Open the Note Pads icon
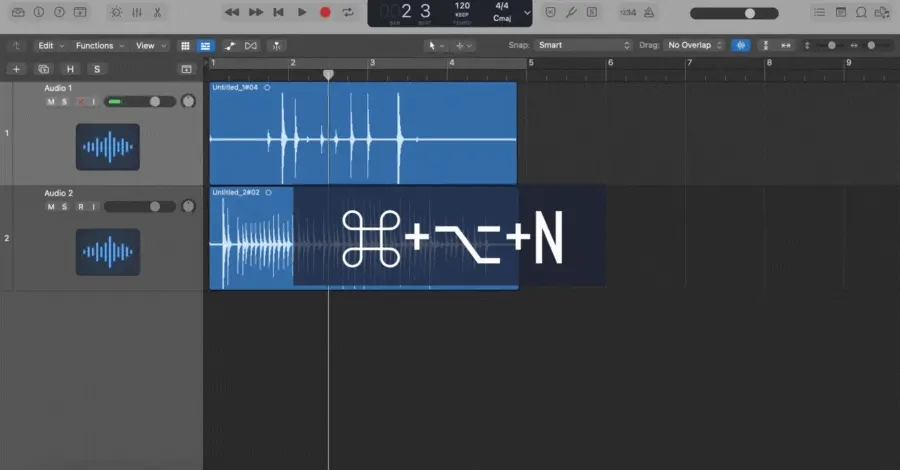 (x=841, y=12)
